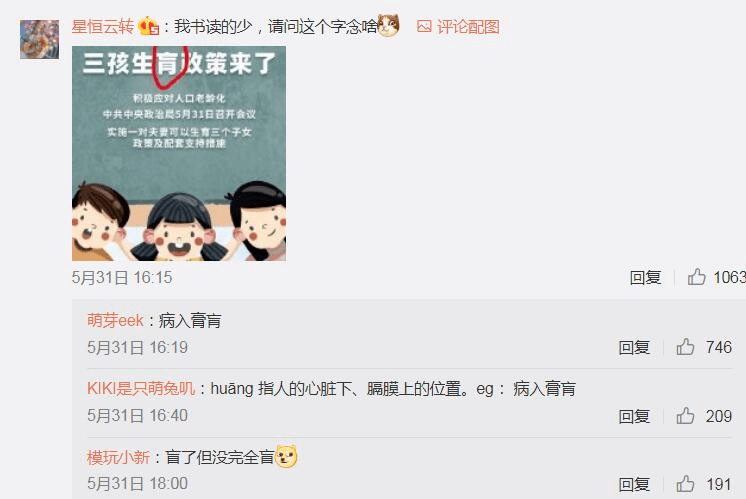
Task: Reply to the huāng explanation comment
Action: click(x=634, y=417)
